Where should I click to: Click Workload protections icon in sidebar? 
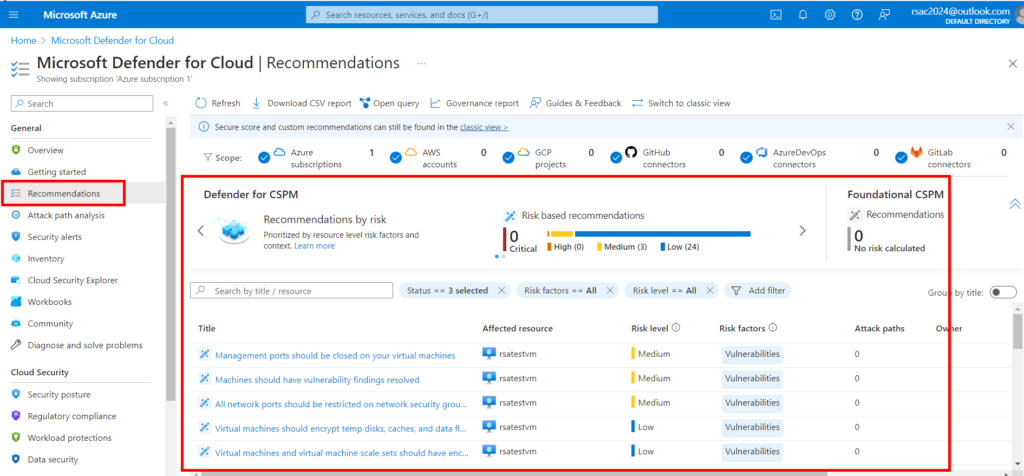(16, 437)
